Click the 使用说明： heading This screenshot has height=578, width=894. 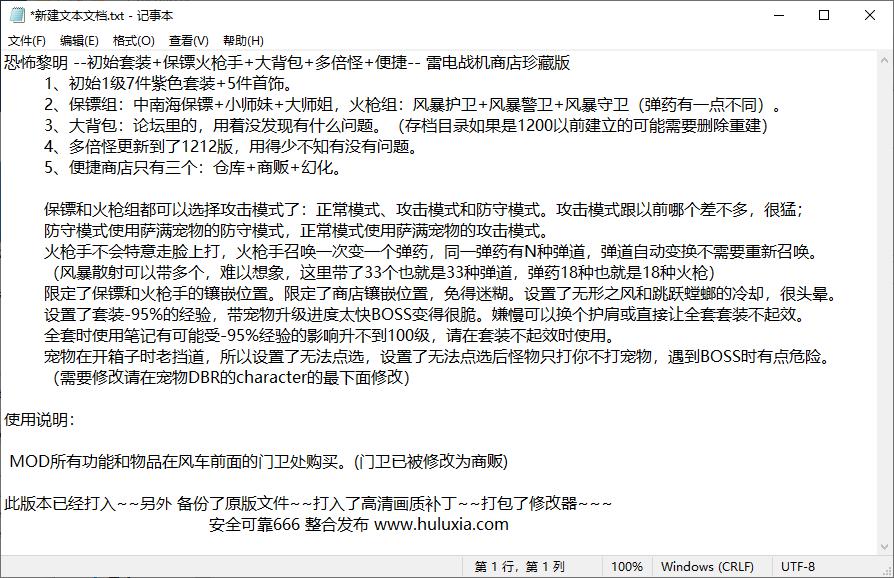tap(39, 420)
